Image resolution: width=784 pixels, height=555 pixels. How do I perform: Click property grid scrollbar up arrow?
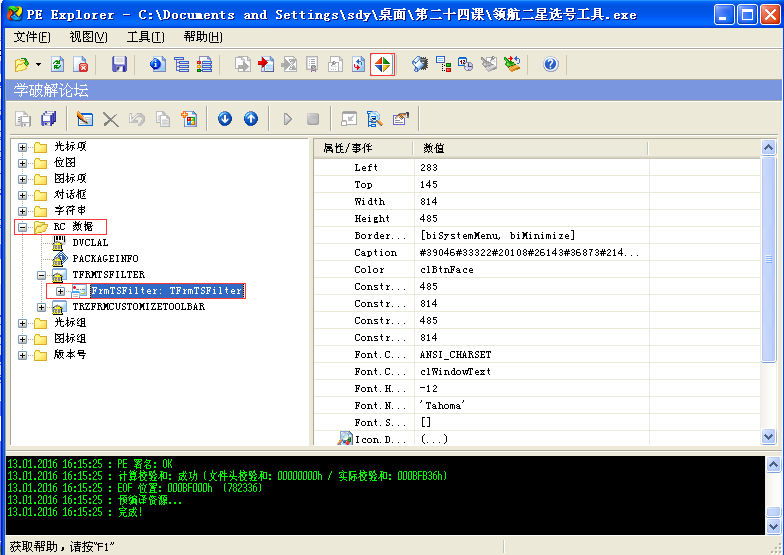click(x=768, y=148)
